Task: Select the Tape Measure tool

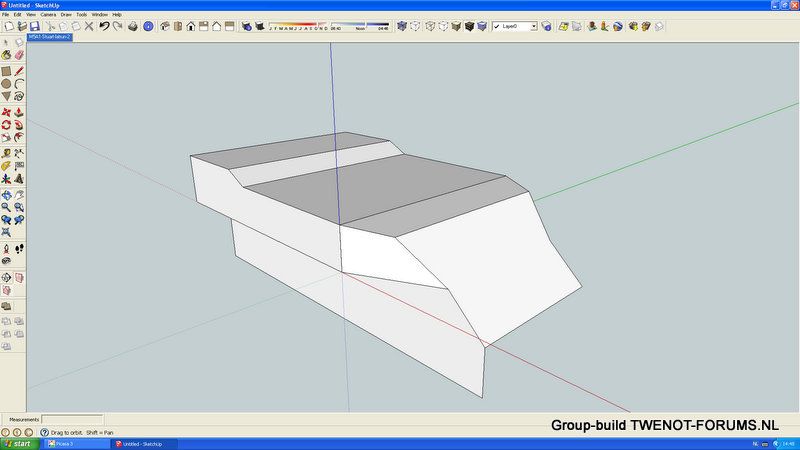Action: [x=6, y=154]
